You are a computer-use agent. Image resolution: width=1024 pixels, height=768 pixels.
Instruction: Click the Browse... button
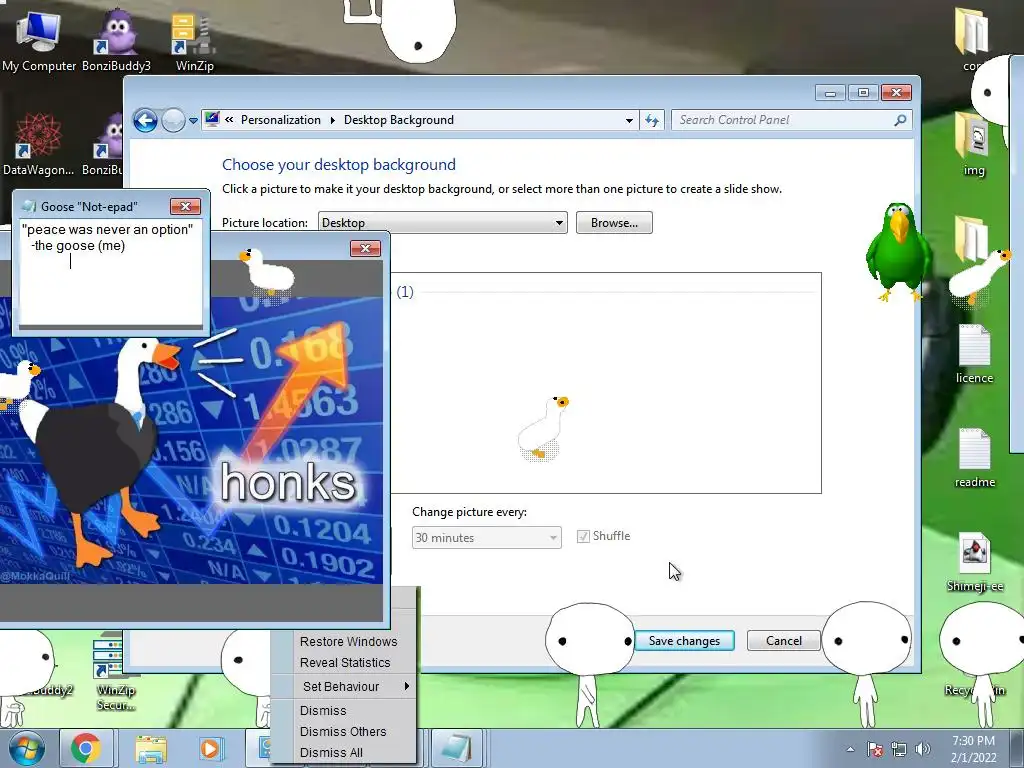pos(614,223)
